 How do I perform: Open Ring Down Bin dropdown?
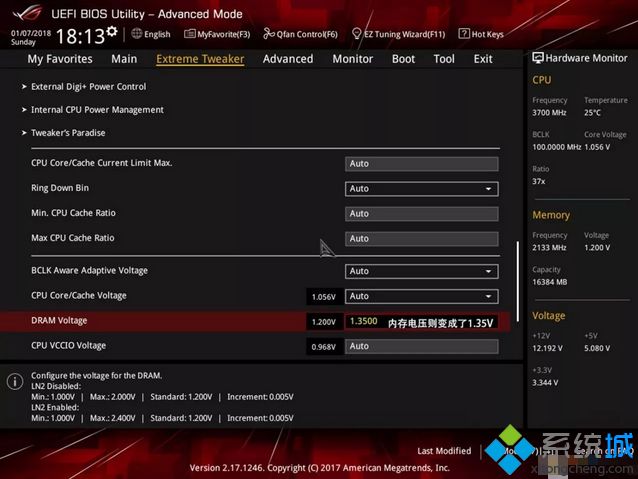point(422,189)
